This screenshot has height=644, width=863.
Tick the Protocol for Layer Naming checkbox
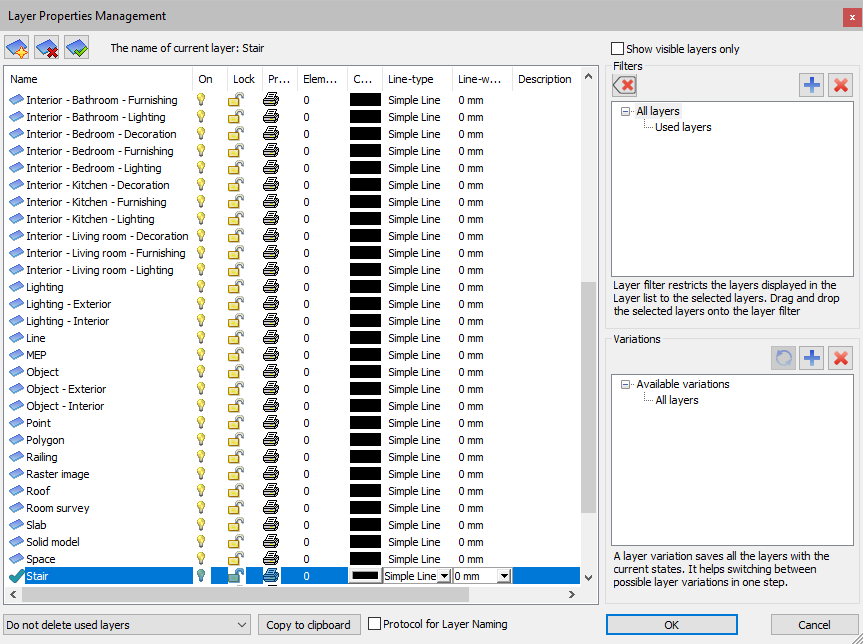[x=375, y=625]
